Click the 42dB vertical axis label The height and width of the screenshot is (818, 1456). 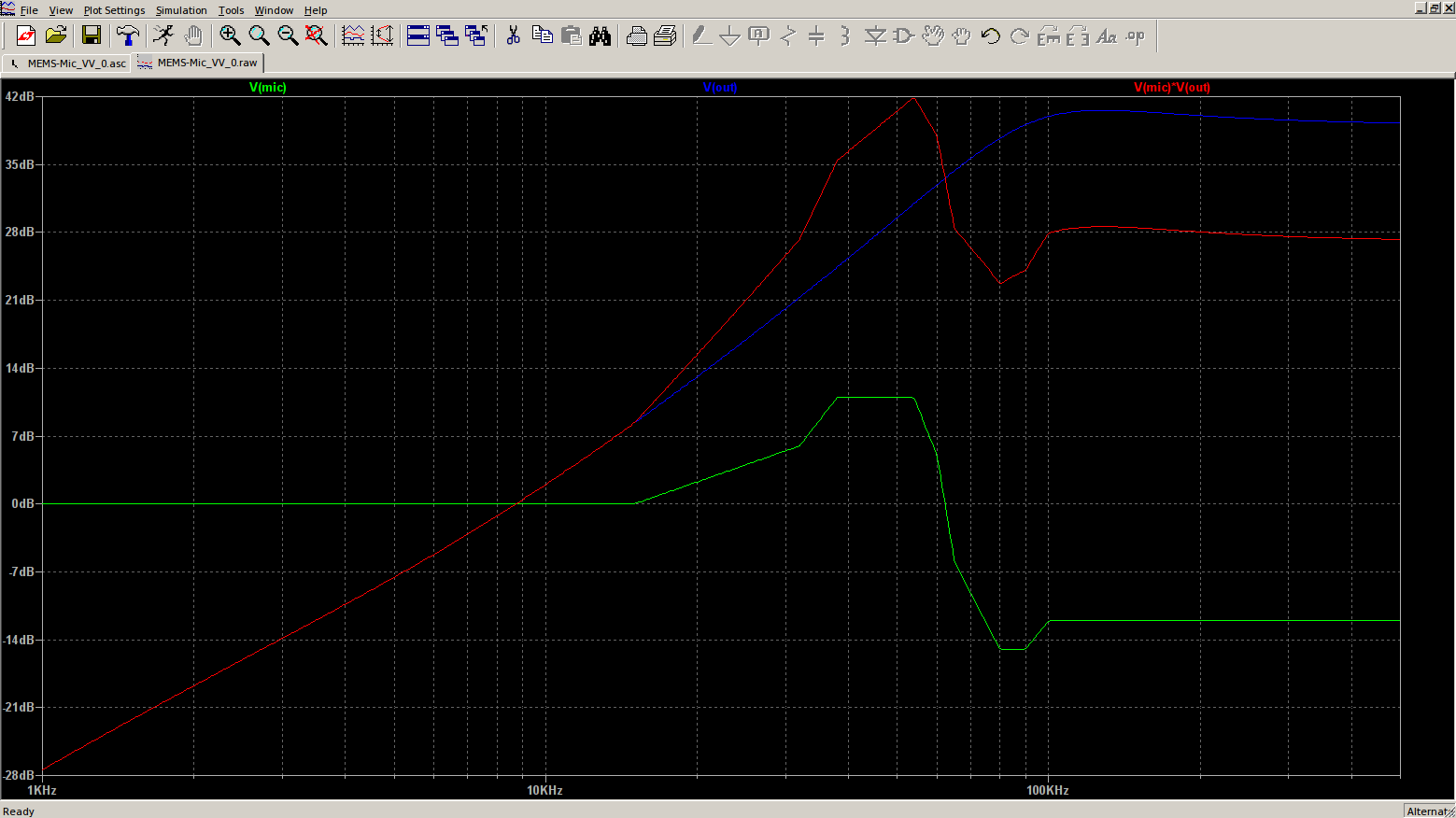20,96
